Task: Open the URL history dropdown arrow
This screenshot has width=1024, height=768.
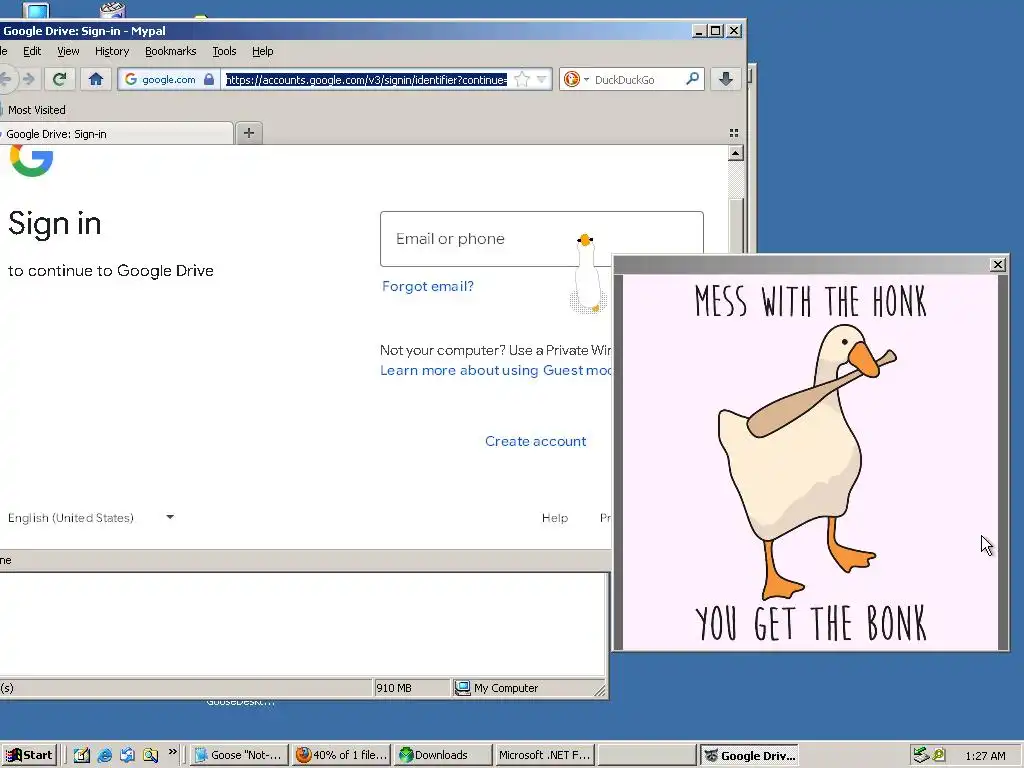Action: point(541,79)
